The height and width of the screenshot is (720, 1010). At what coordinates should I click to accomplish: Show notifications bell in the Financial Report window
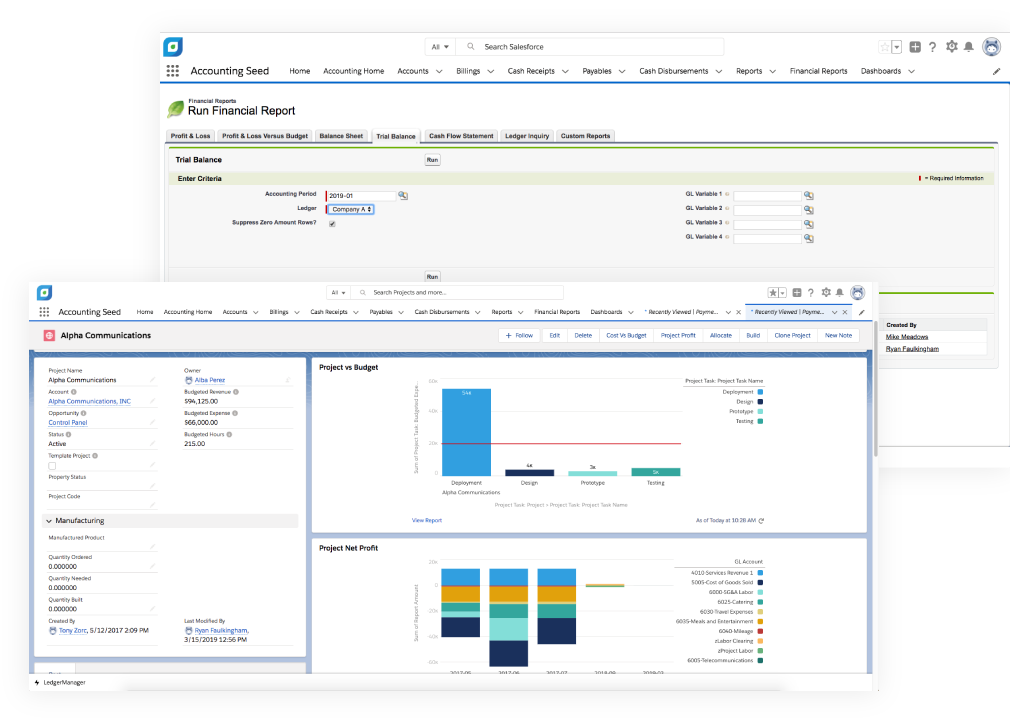(x=969, y=47)
